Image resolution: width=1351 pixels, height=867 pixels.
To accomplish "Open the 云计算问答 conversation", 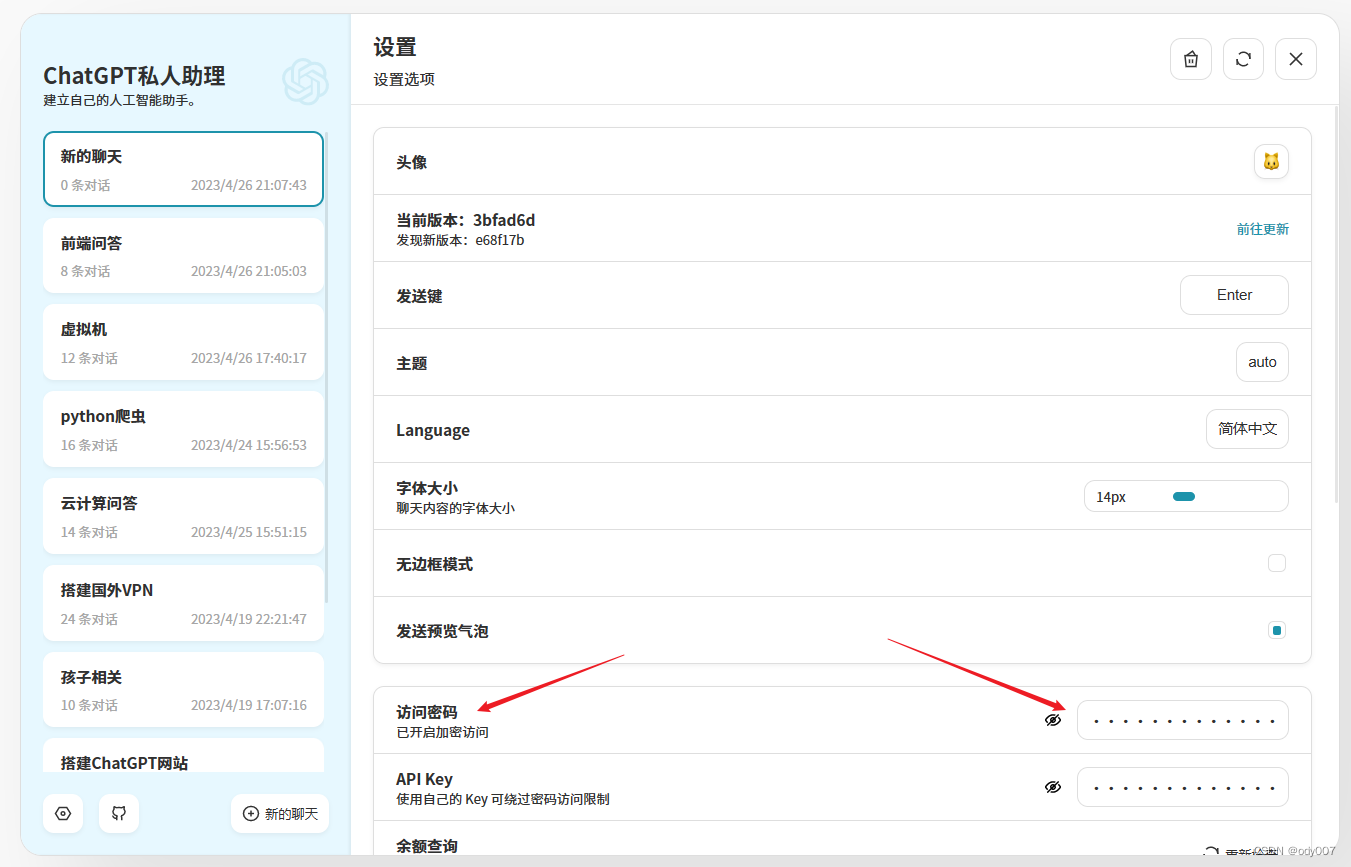I will pos(183,516).
